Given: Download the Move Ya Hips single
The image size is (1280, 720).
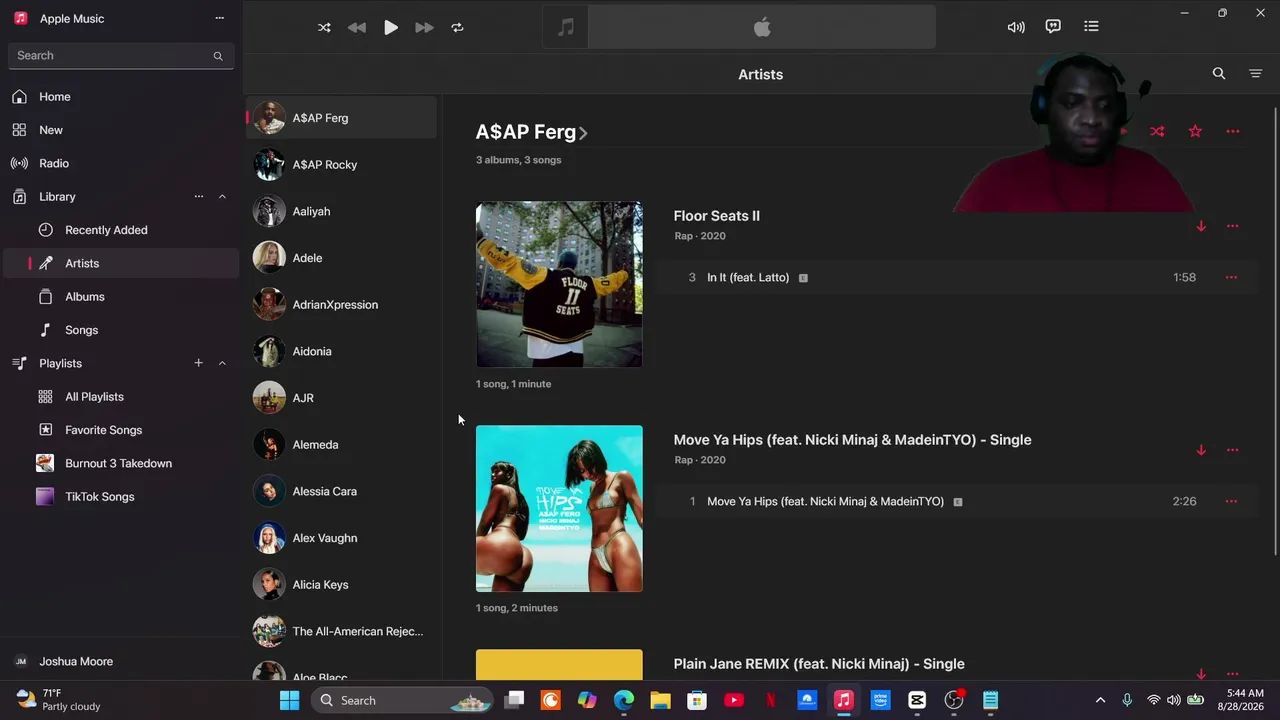Looking at the screenshot, I should [x=1201, y=450].
